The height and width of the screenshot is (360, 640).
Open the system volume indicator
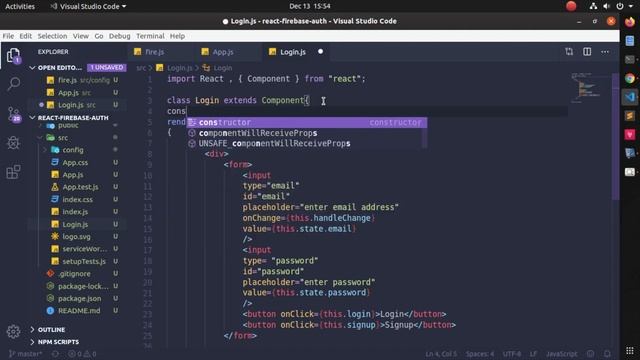pos(607,6)
